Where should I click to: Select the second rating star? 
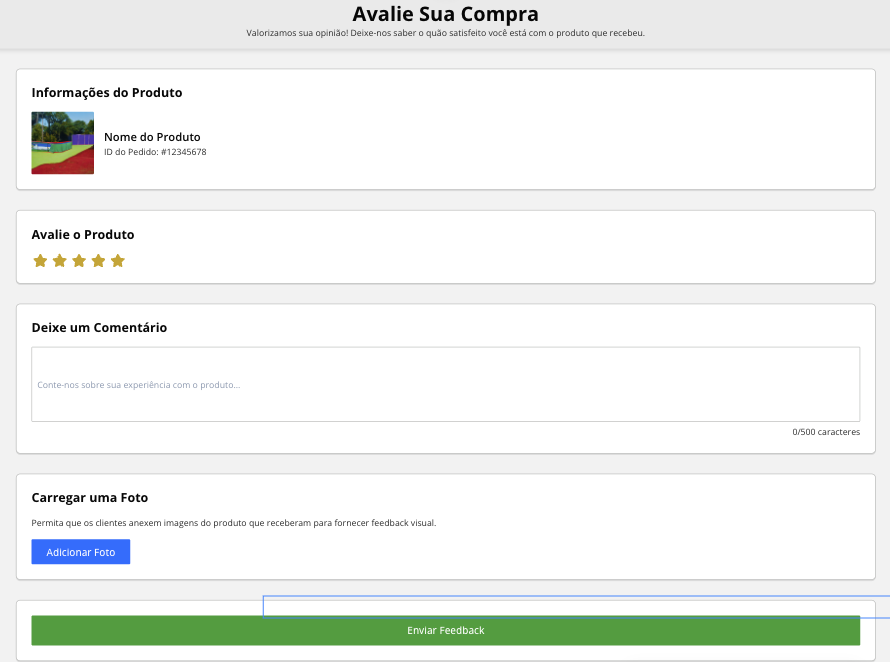(x=60, y=261)
